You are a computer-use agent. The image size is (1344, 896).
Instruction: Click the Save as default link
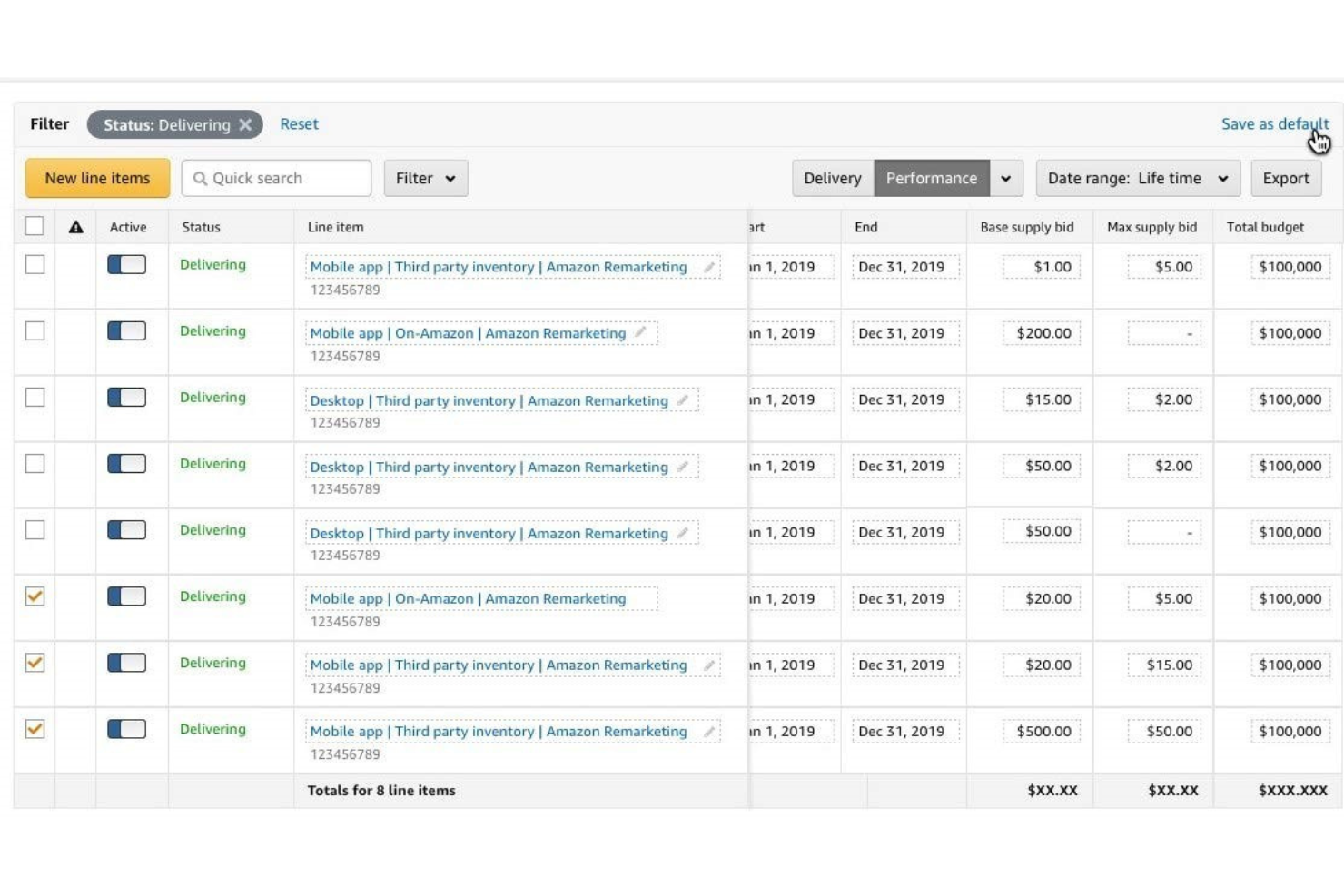point(1275,124)
